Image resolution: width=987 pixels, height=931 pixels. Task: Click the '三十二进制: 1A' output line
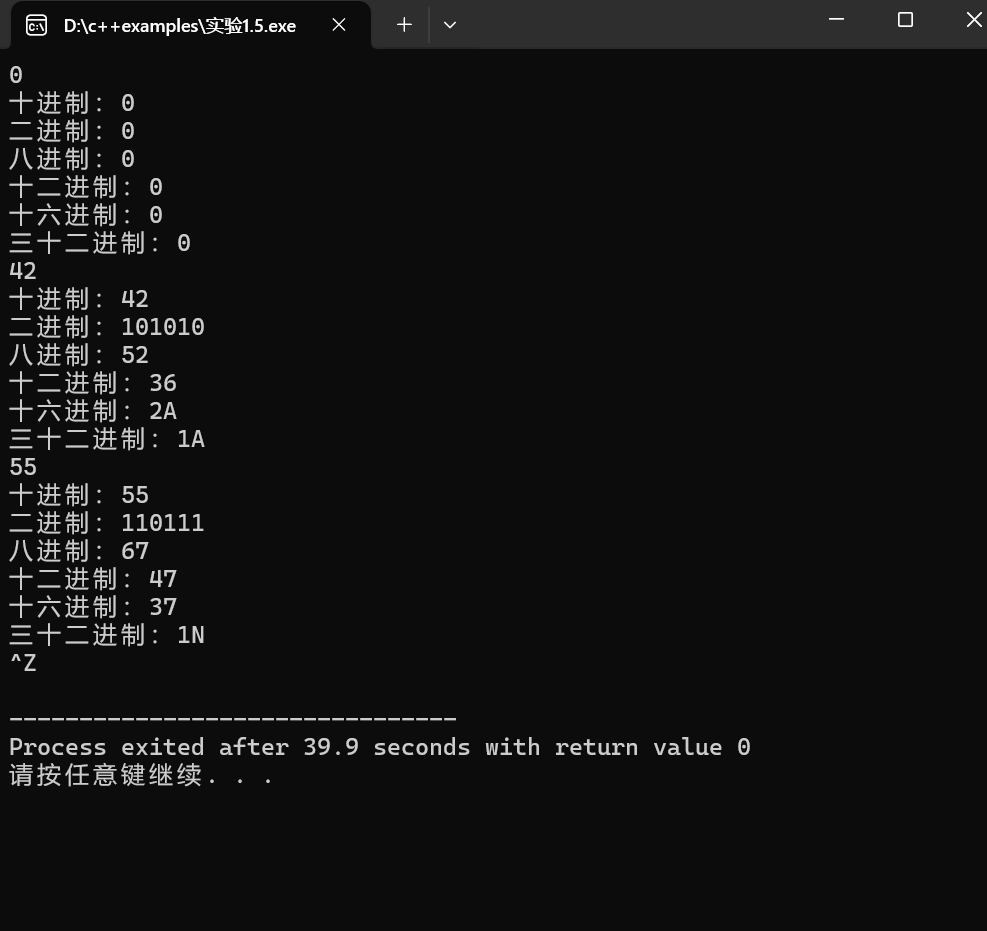click(107, 439)
